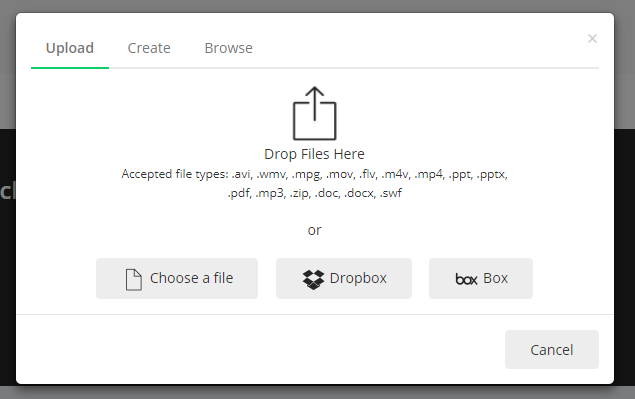Click the upload arrow icon in drop zone

point(315,113)
